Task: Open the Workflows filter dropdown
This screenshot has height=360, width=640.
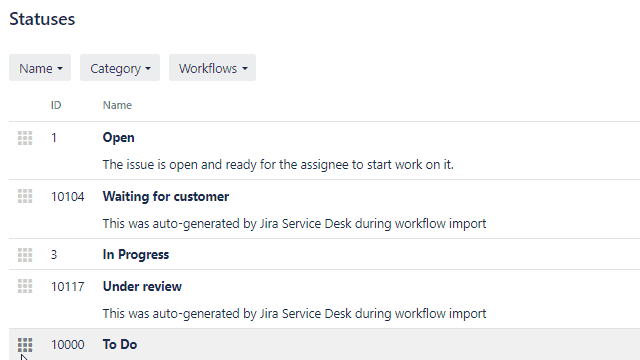Action: click(x=212, y=68)
